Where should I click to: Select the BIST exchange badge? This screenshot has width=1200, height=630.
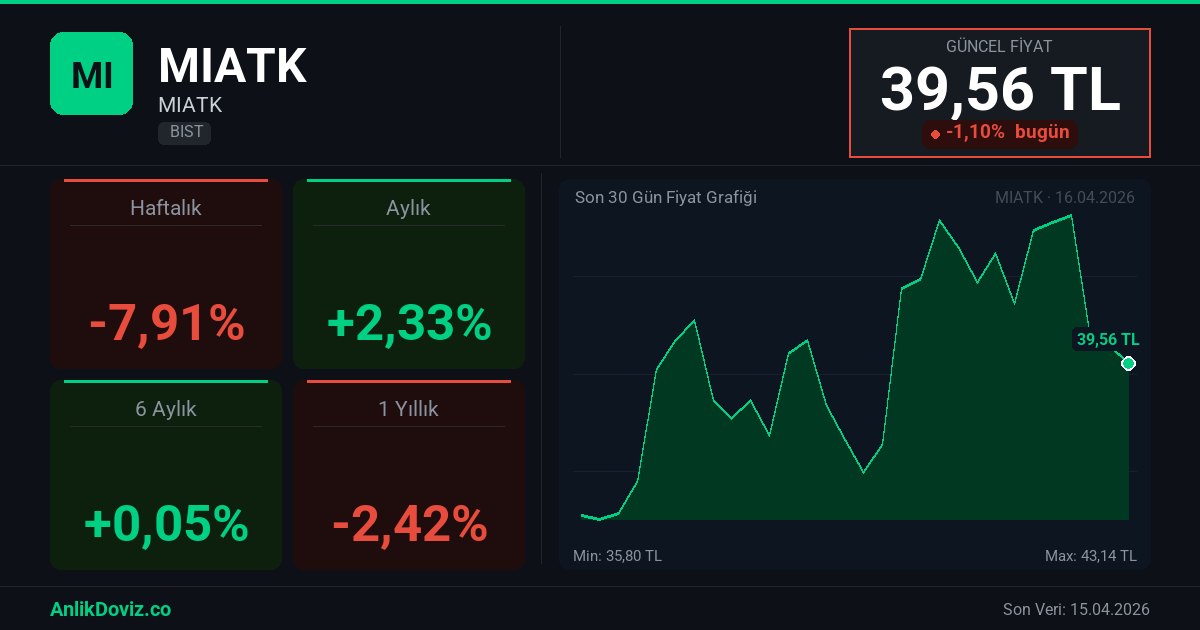[184, 132]
